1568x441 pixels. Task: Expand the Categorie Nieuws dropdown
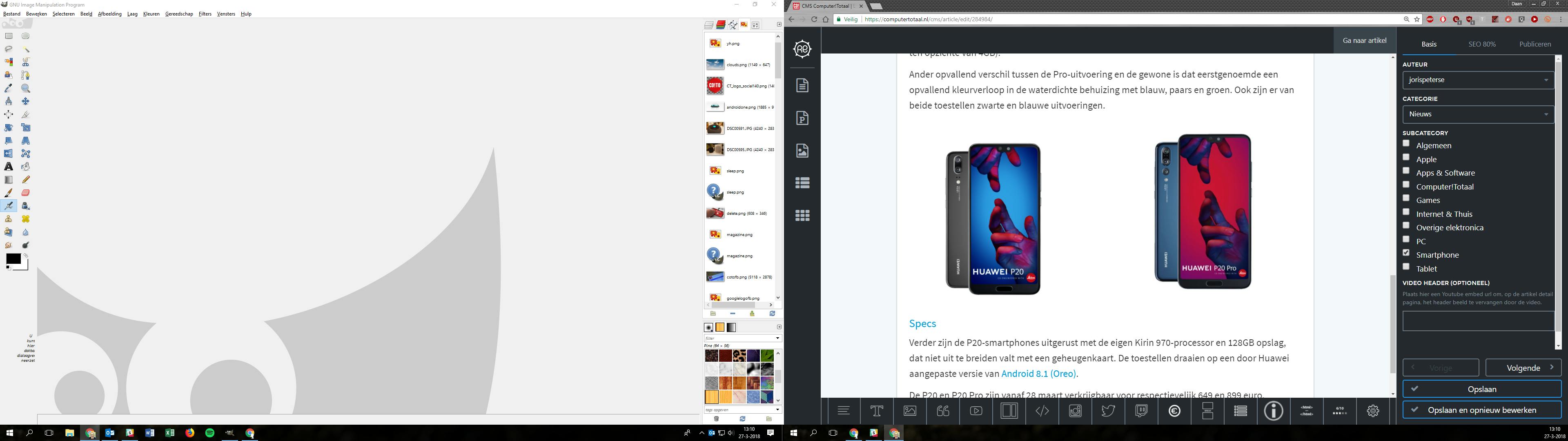(x=1477, y=114)
